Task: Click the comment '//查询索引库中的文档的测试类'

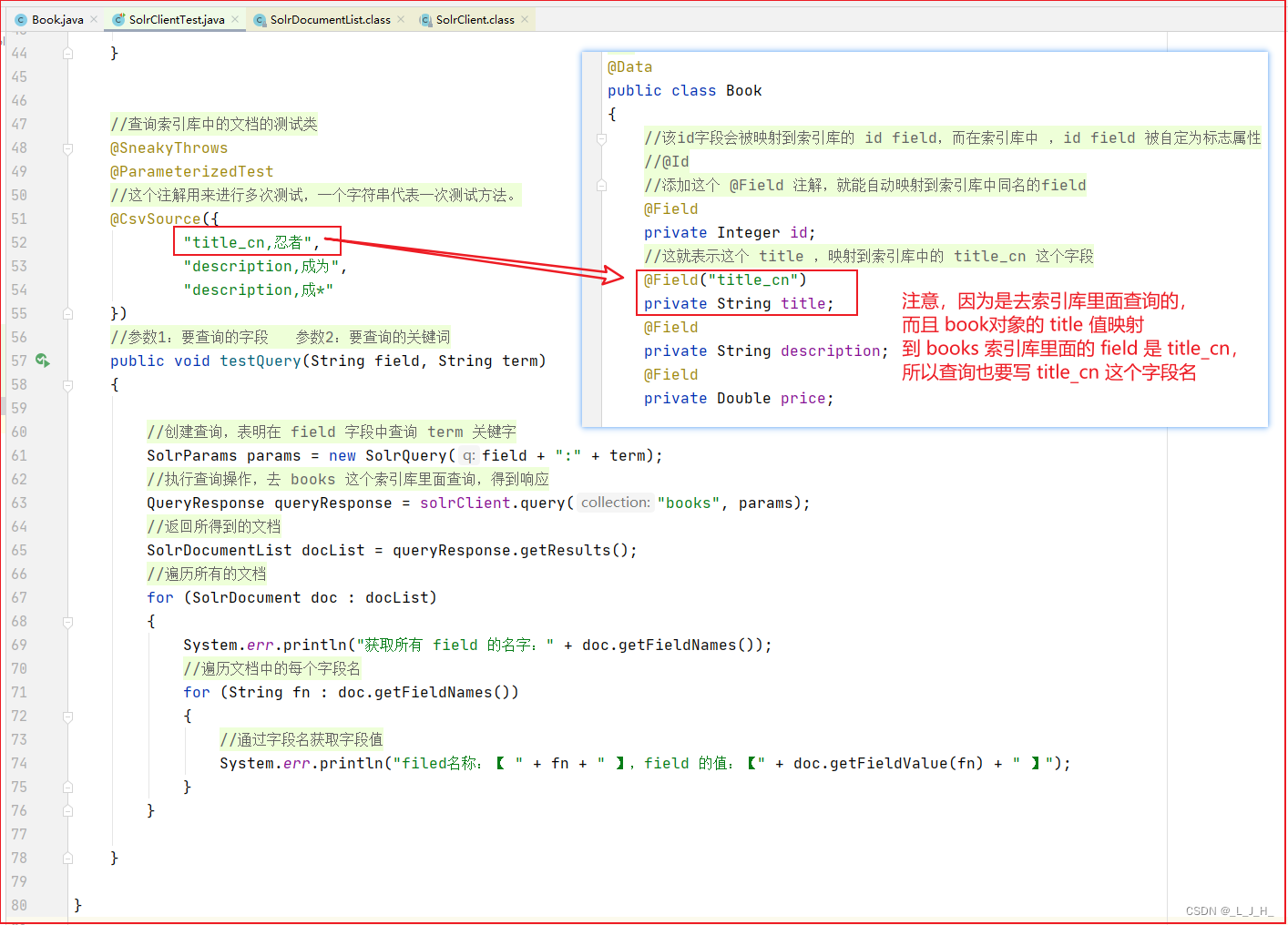Action: (214, 124)
